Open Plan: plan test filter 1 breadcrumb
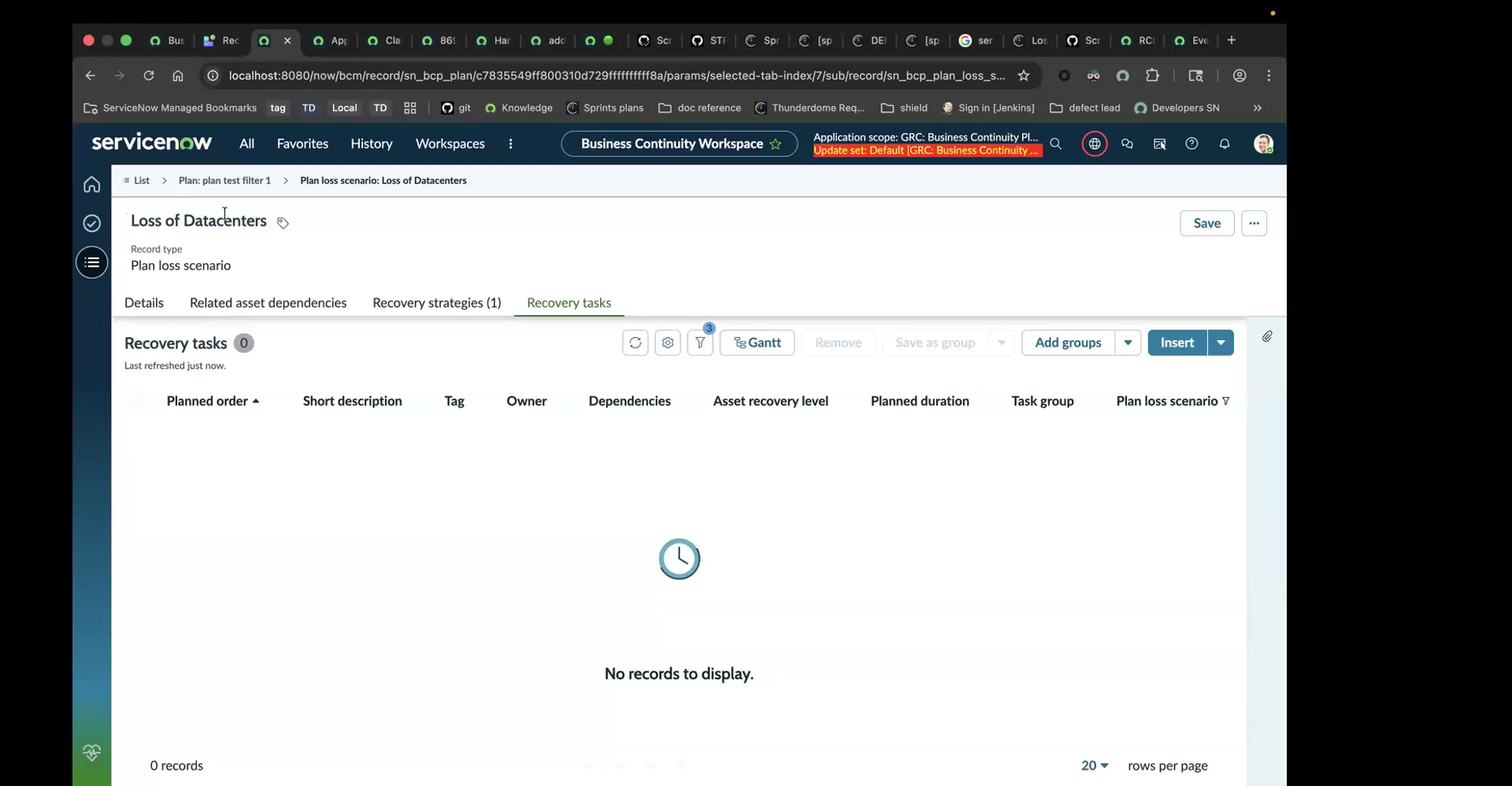The width and height of the screenshot is (1512, 786). 224,180
